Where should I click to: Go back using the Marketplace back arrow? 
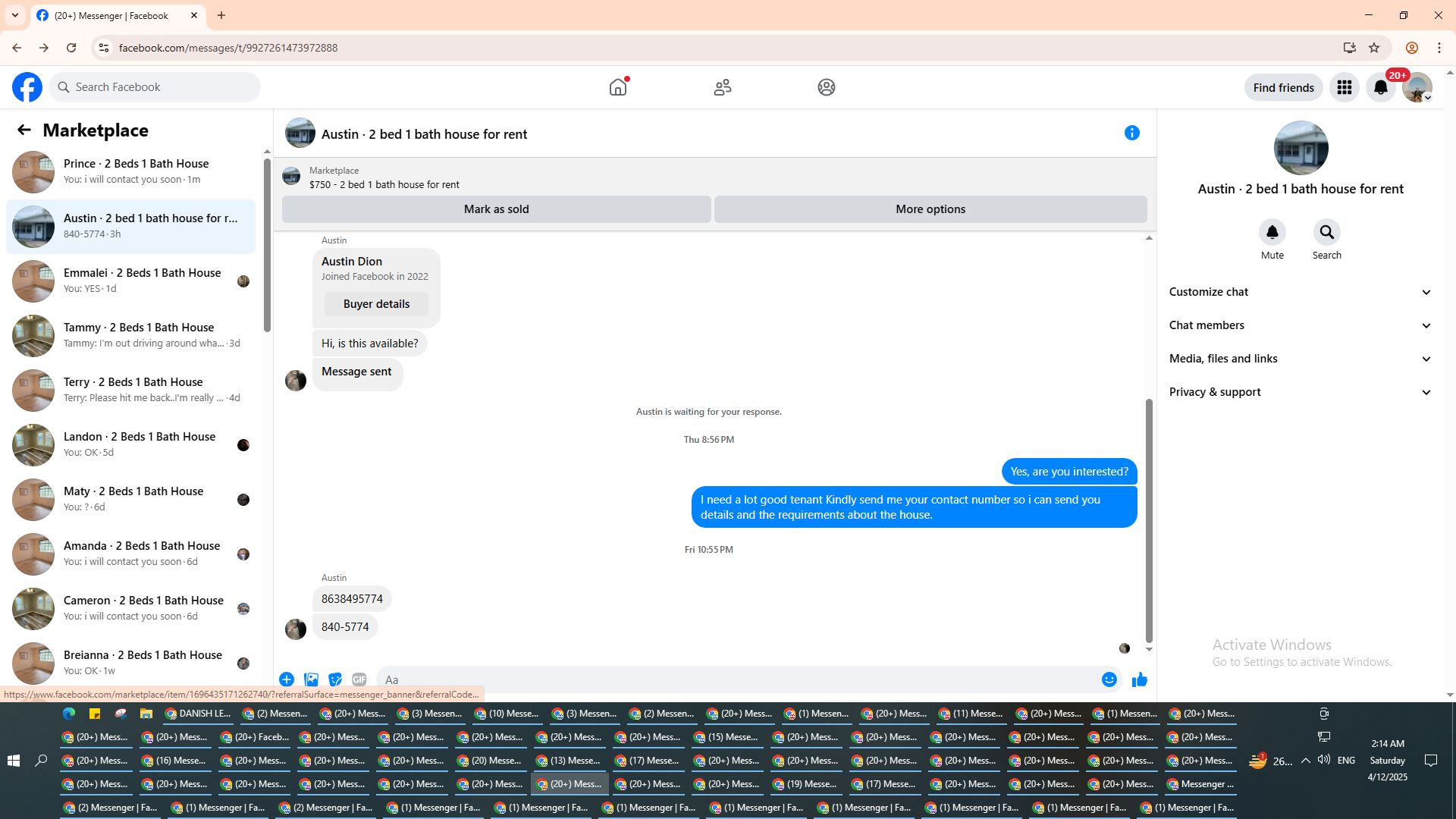(x=24, y=130)
